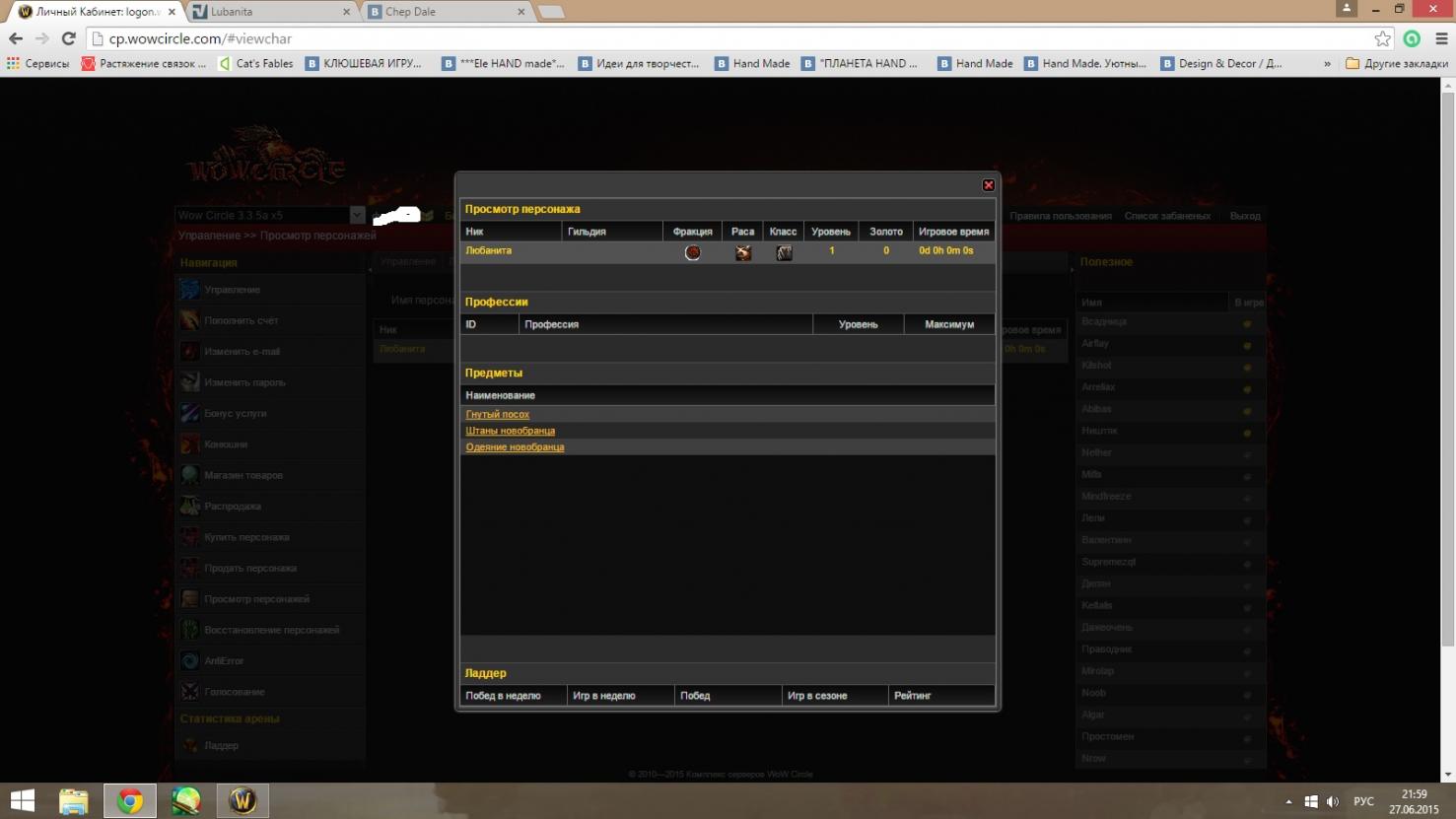Screen dimensions: 1456x819
Task: Open the Одеяние новобранца item link
Action: 516,447
